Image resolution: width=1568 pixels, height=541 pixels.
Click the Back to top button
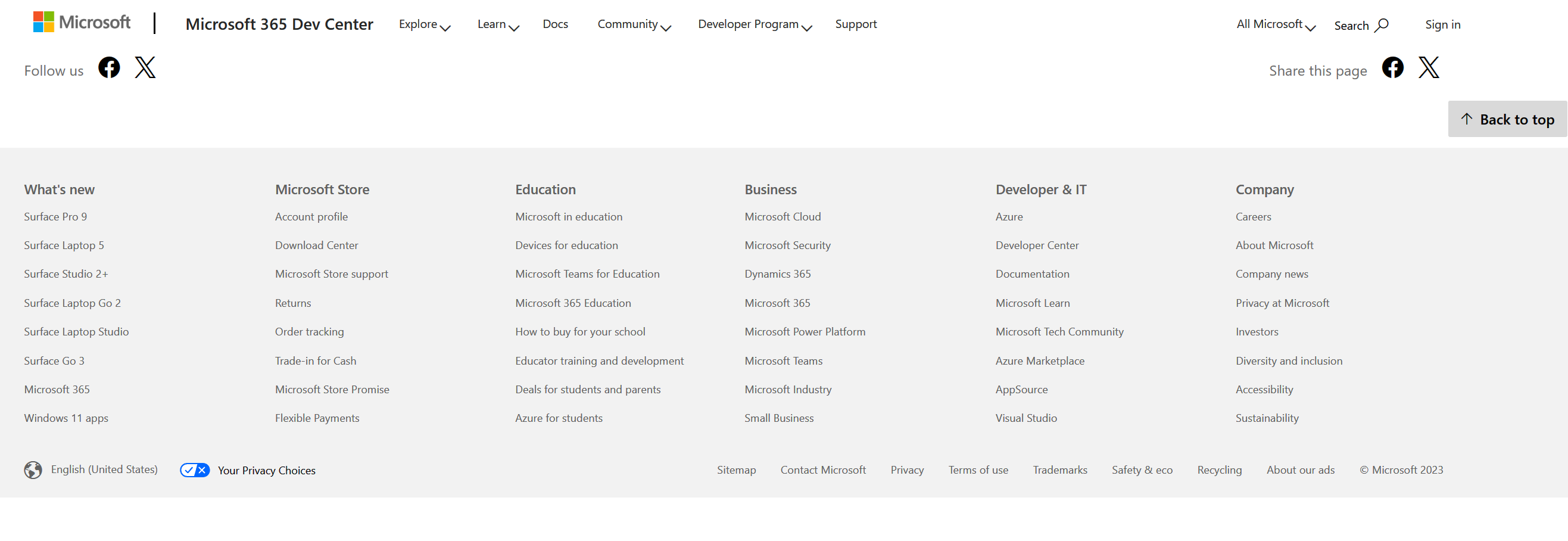(x=1507, y=119)
